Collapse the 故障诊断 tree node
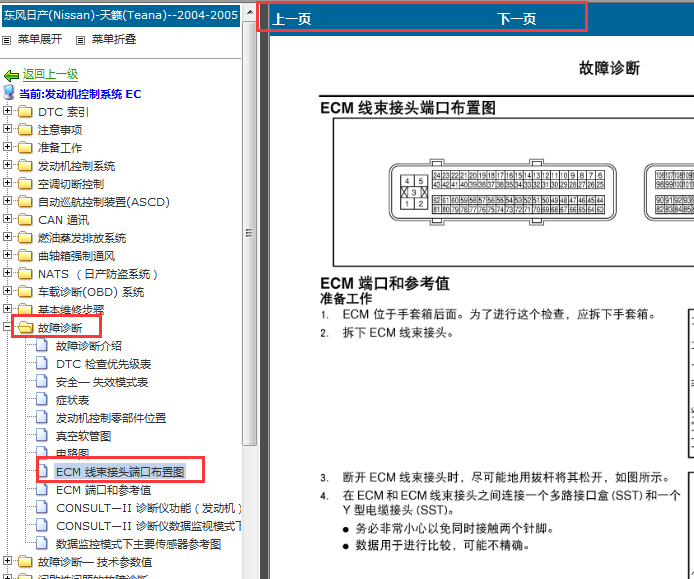The width and height of the screenshot is (694, 579). 7,327
